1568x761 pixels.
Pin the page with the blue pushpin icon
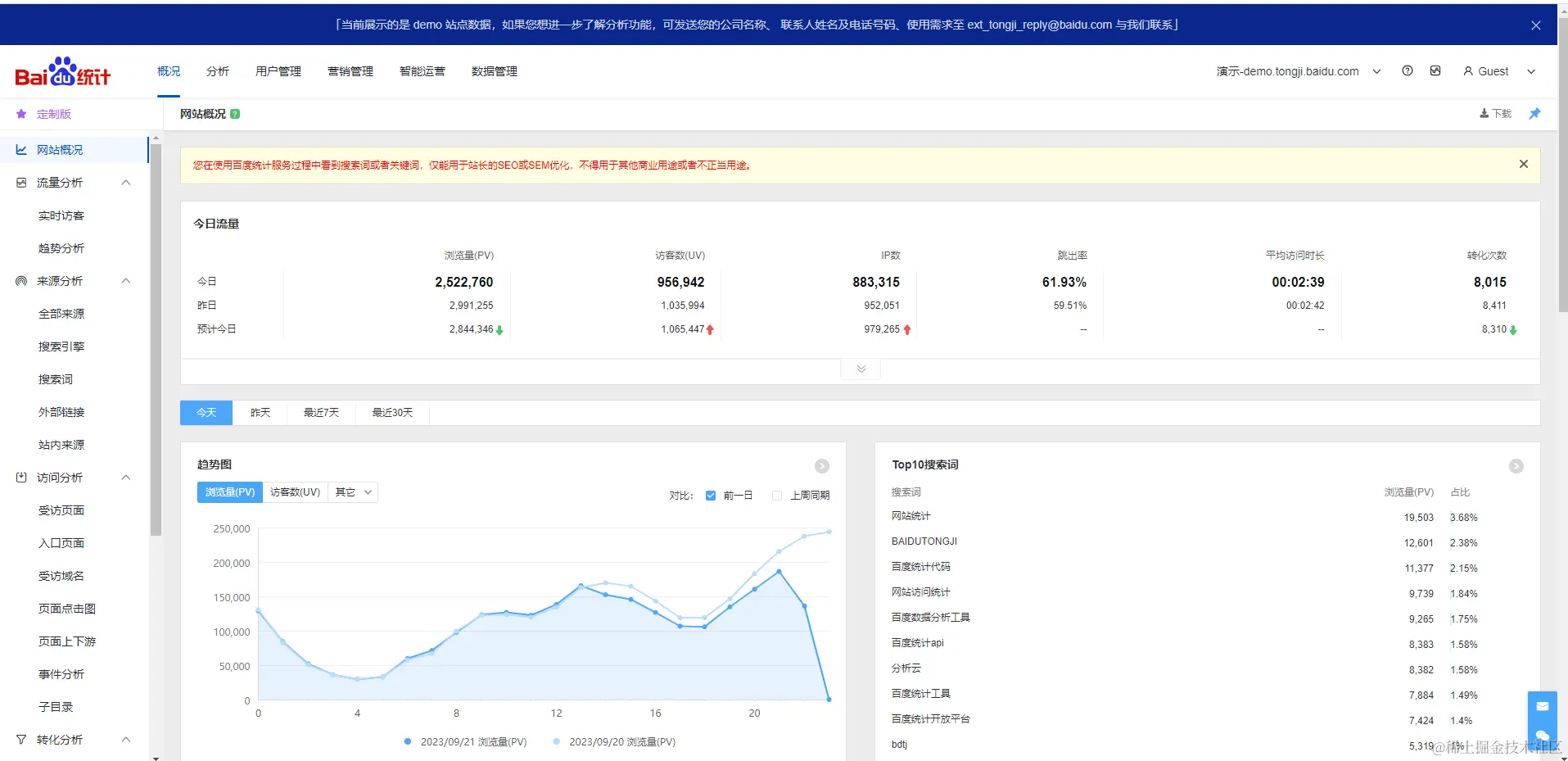pos(1534,114)
